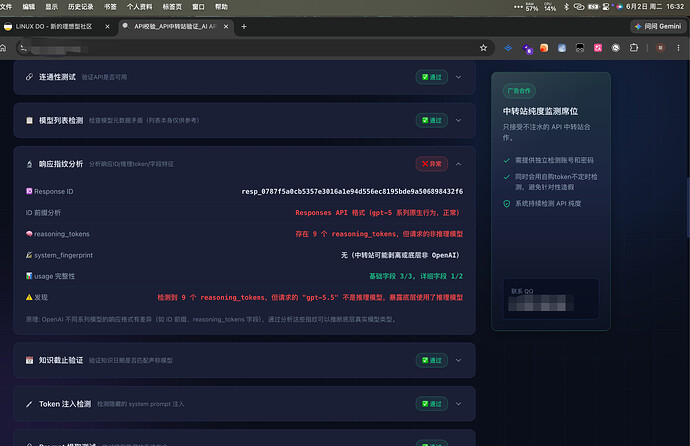Click the chart icon next to usage 完整性
Viewport: 690px width, 446px height.
[29, 276]
